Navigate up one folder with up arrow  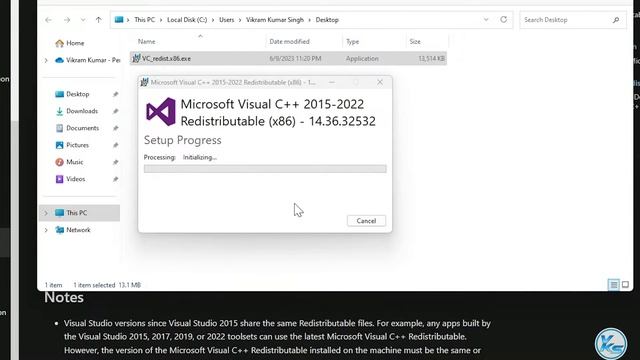coord(98,20)
